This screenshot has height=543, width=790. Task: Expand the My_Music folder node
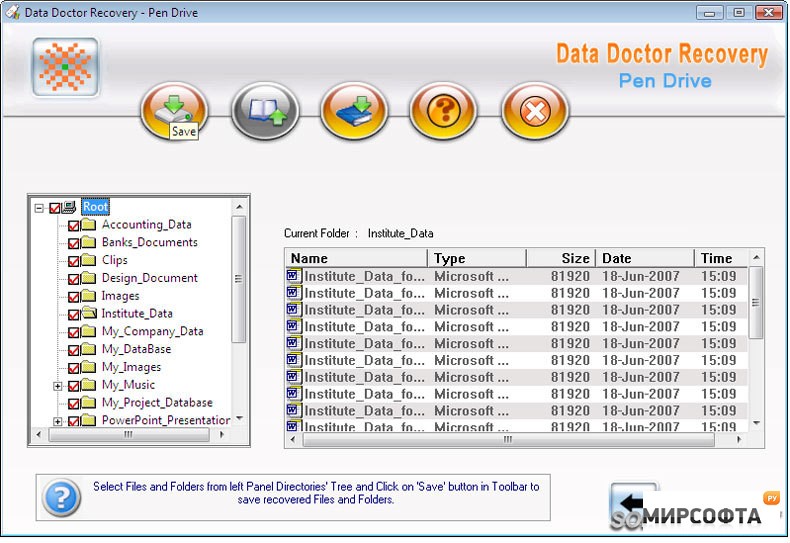coord(58,386)
